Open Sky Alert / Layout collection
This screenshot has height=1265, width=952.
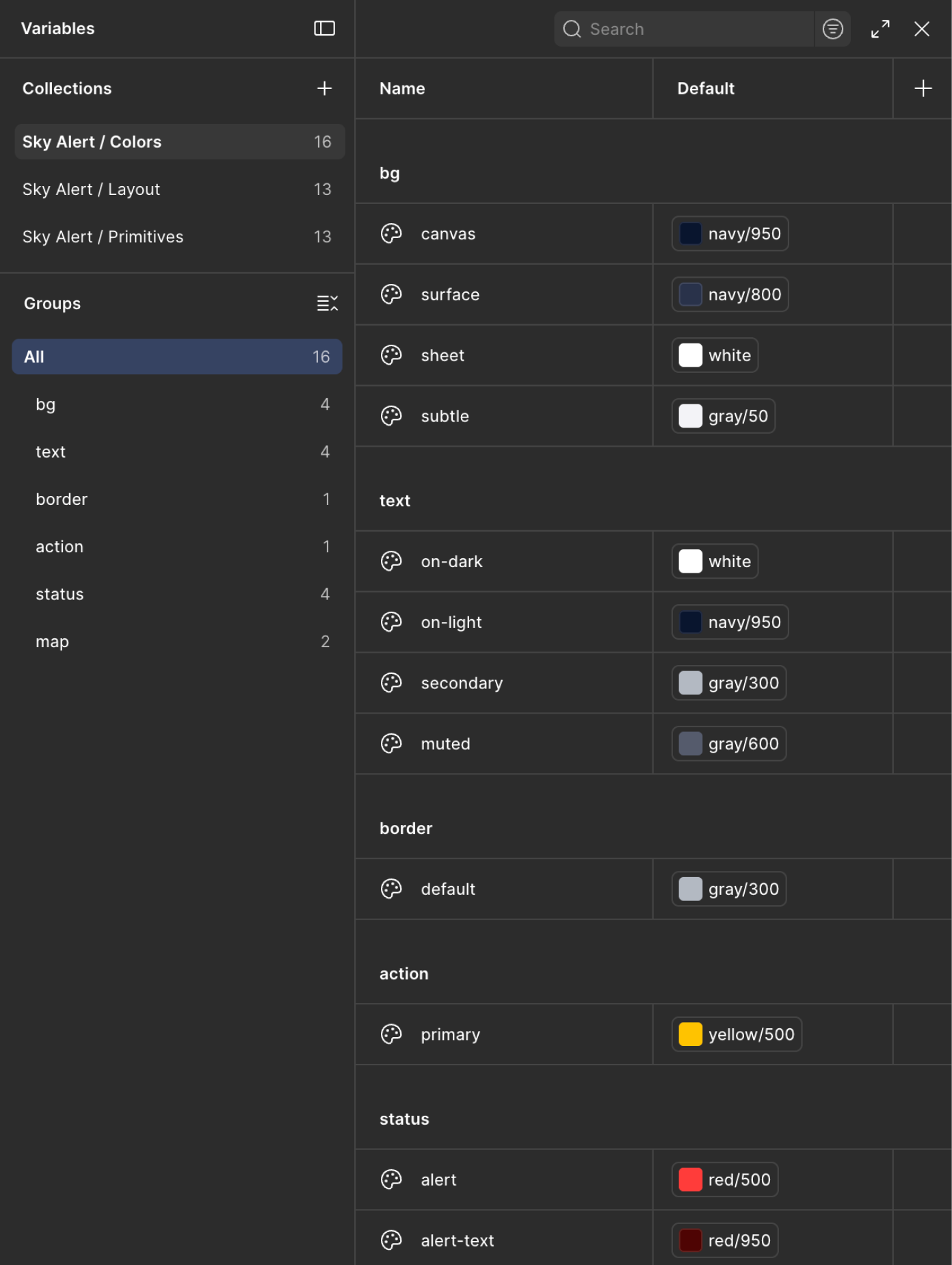(x=179, y=189)
